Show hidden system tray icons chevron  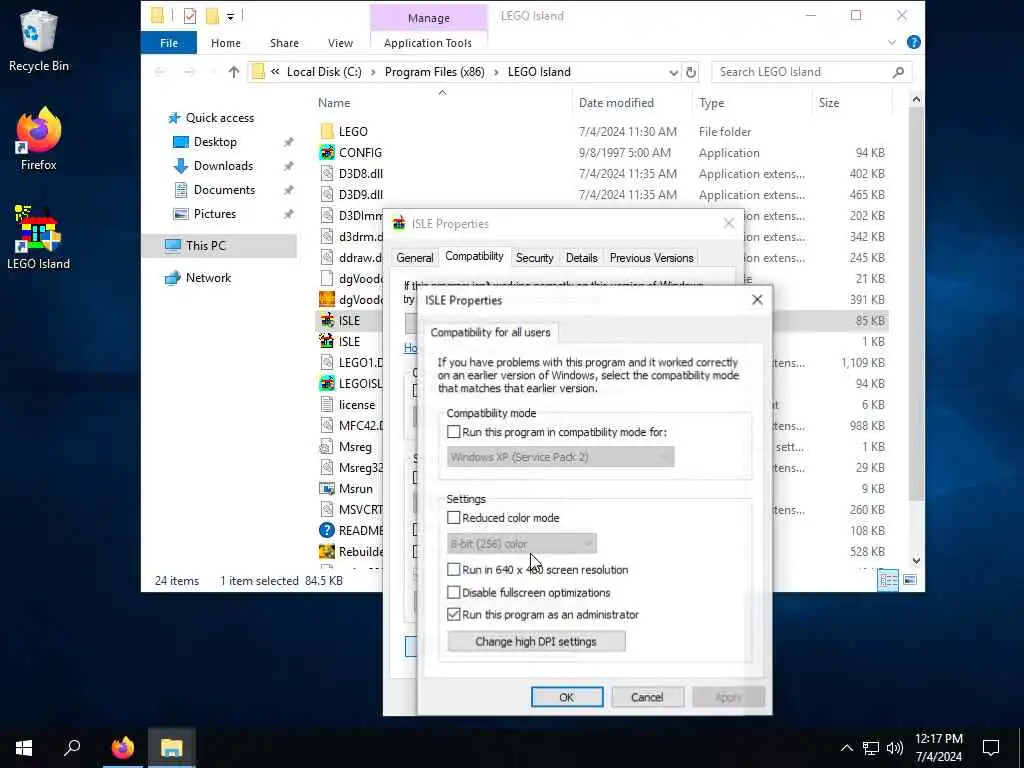coord(846,748)
